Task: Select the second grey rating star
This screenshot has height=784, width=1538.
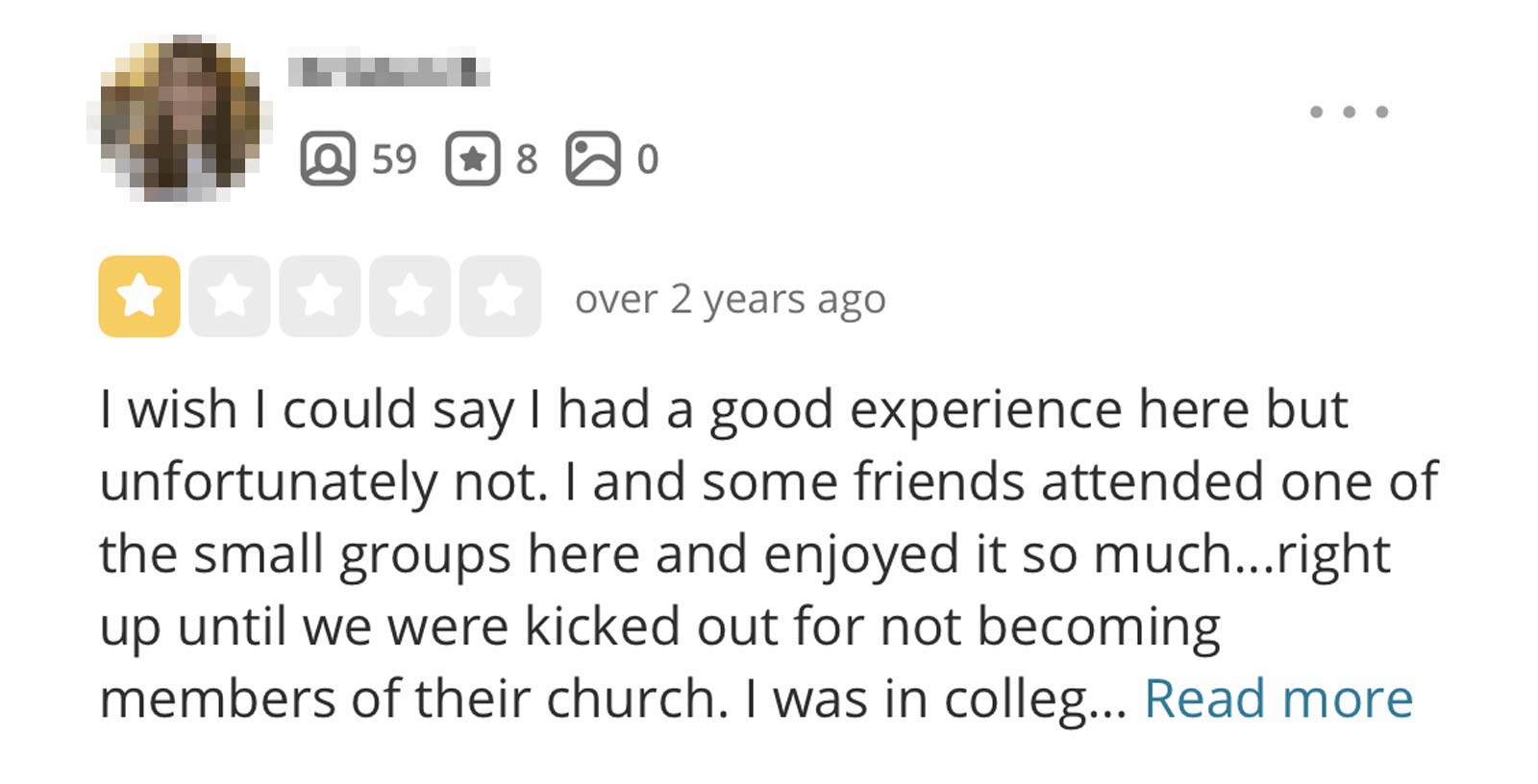Action: coord(230,296)
